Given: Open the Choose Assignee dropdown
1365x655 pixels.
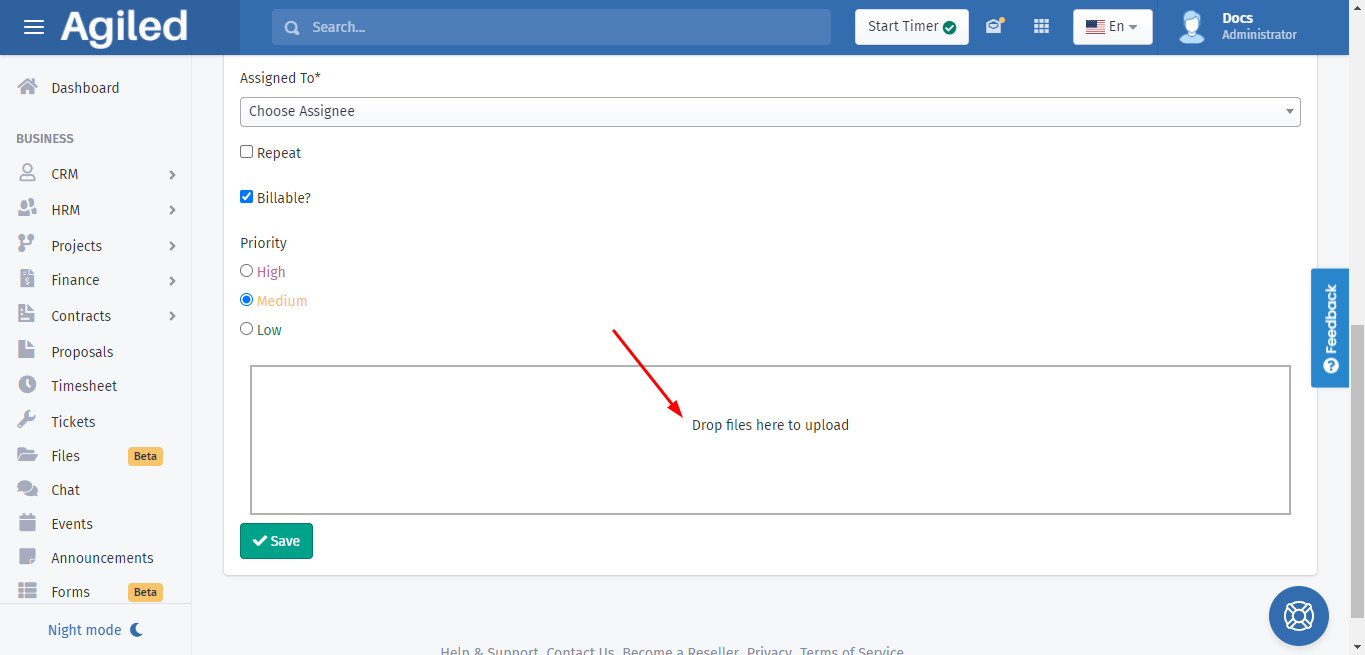Looking at the screenshot, I should 769,111.
